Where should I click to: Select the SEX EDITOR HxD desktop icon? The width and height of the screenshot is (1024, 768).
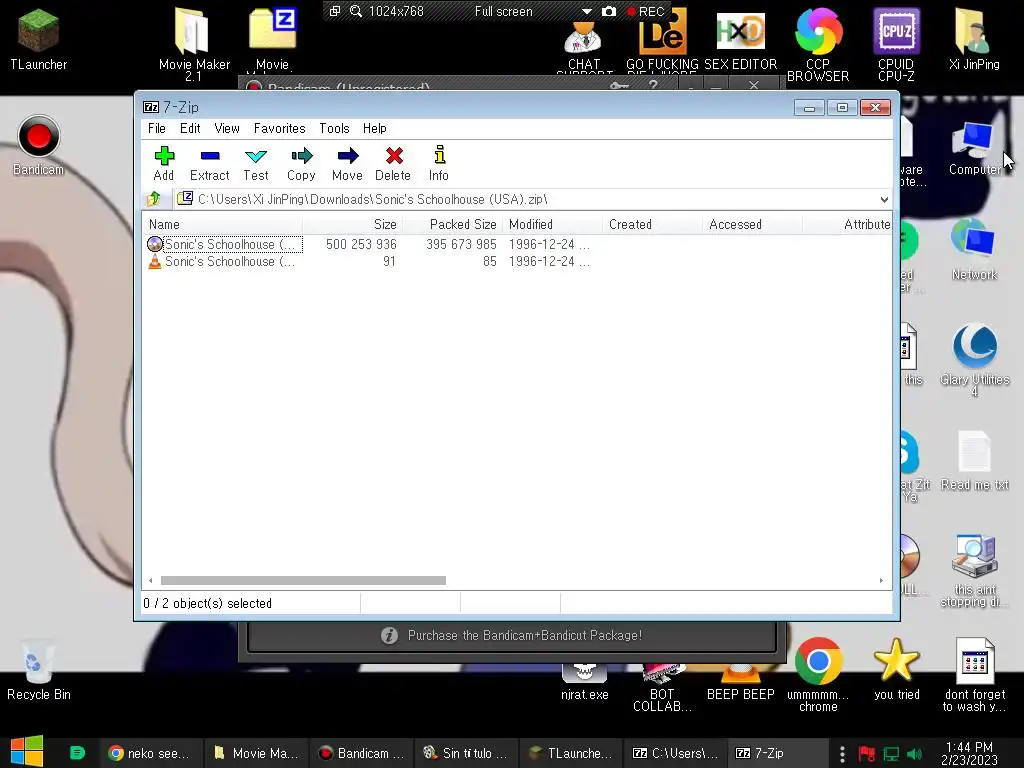(741, 40)
